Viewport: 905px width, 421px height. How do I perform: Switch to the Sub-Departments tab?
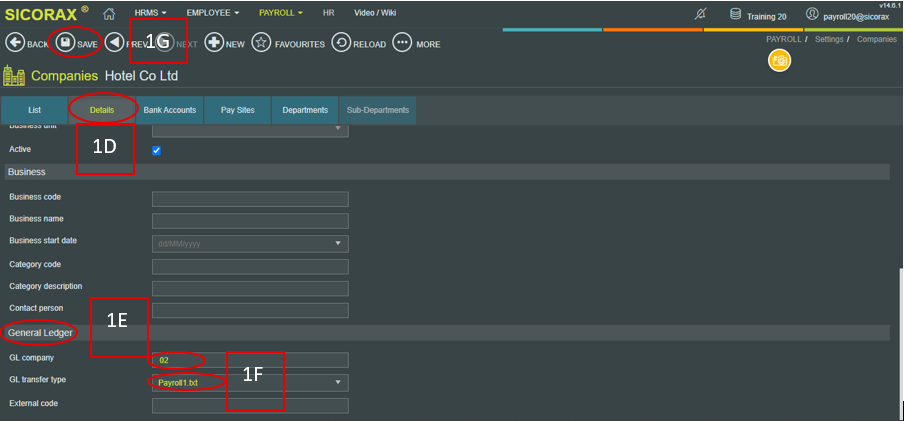(x=377, y=110)
